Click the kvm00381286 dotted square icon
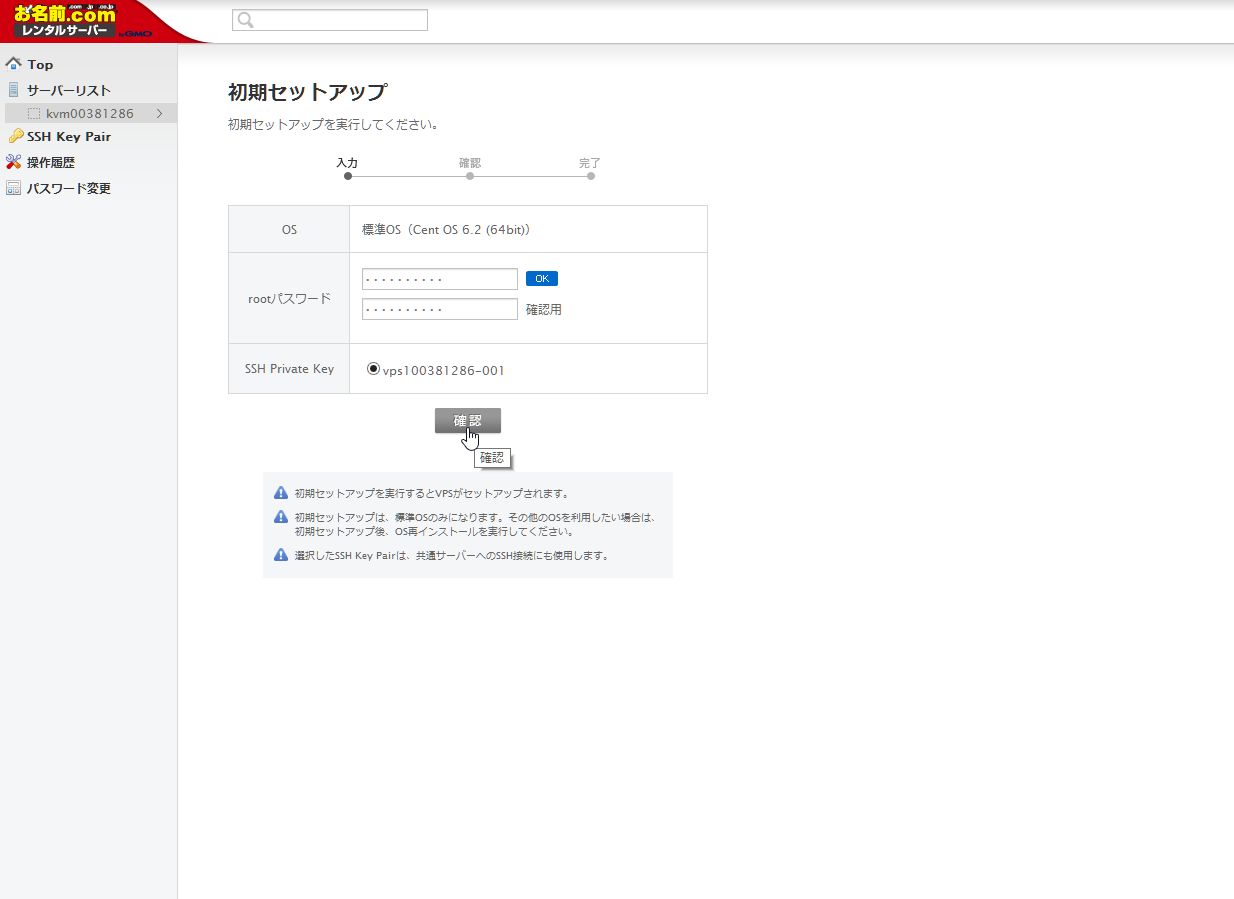1234x899 pixels. coord(34,114)
